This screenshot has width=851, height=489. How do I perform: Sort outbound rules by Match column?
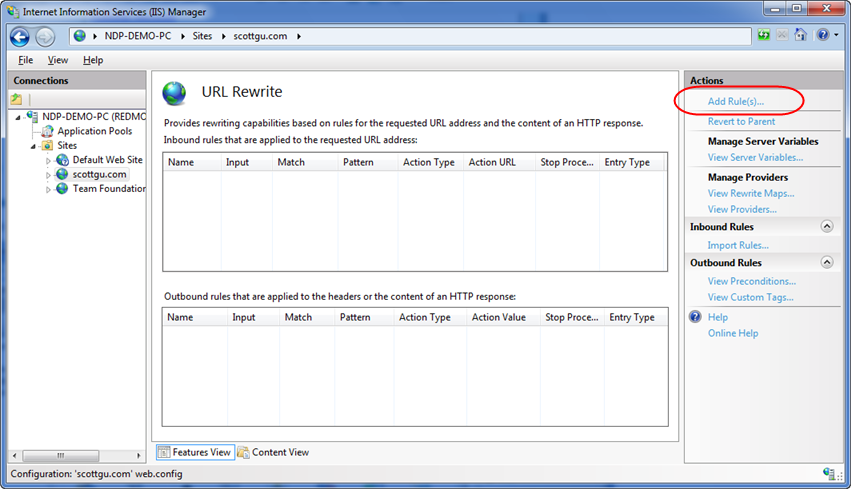tap(307, 317)
